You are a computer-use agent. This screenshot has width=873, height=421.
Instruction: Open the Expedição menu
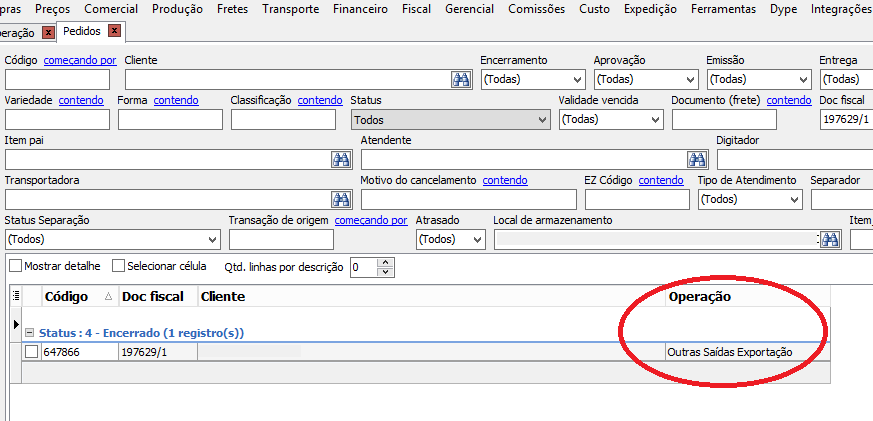coord(650,9)
